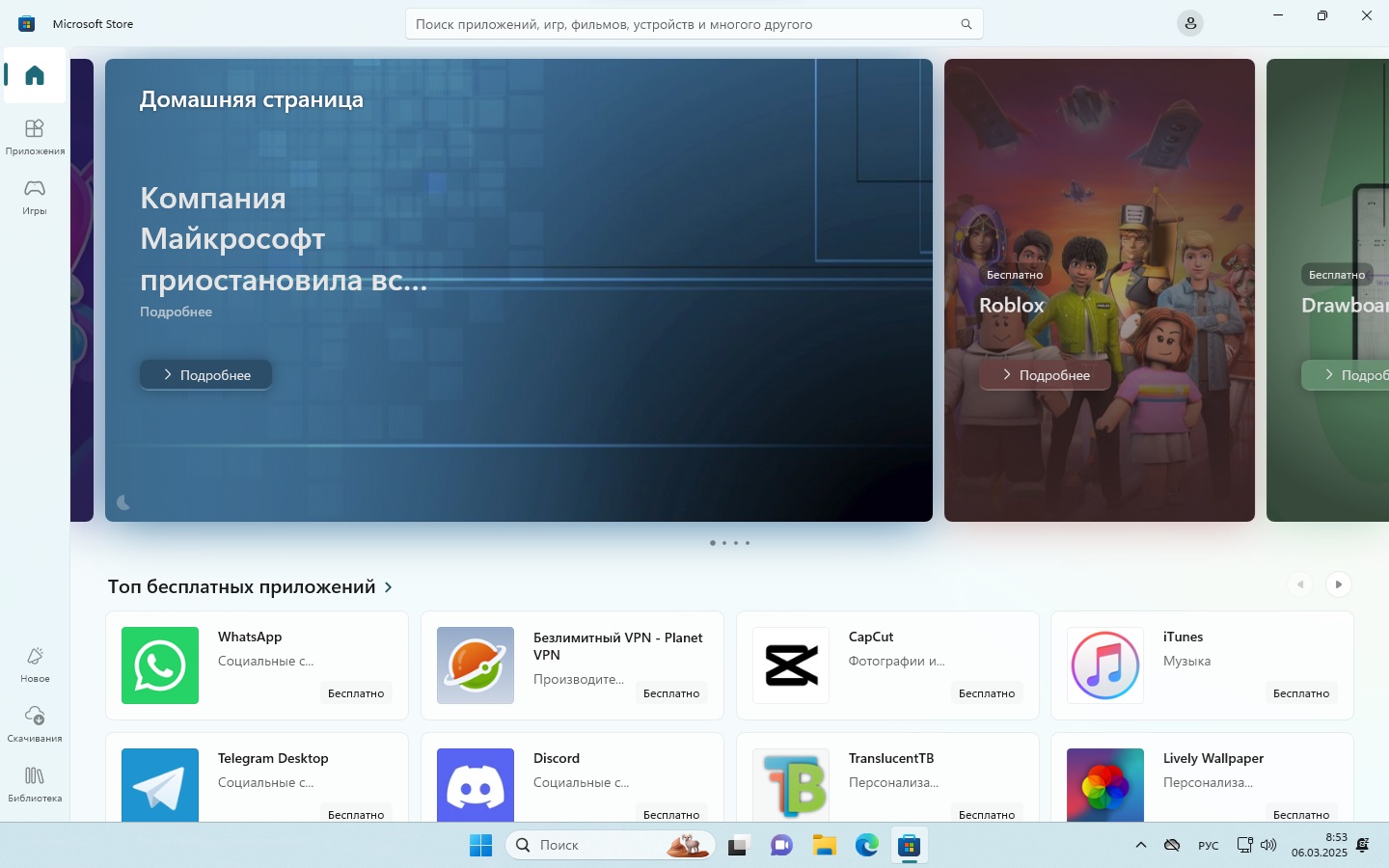Select the first carousel page dot
1389x868 pixels.
click(x=713, y=543)
